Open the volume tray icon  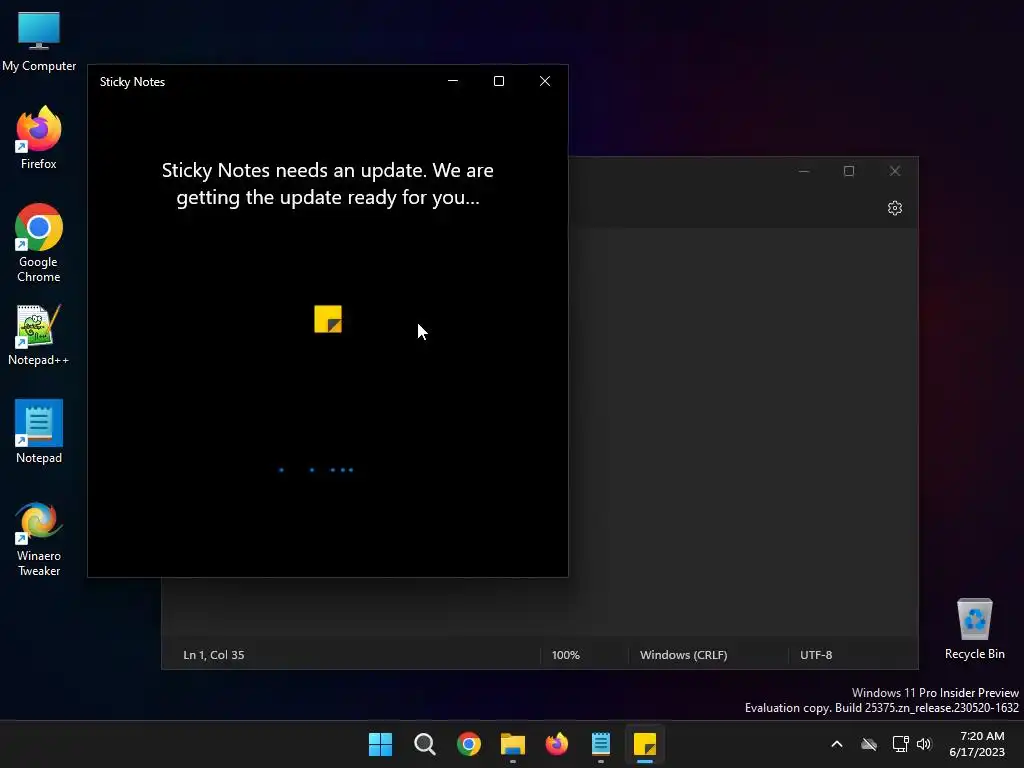pyautogui.click(x=924, y=744)
